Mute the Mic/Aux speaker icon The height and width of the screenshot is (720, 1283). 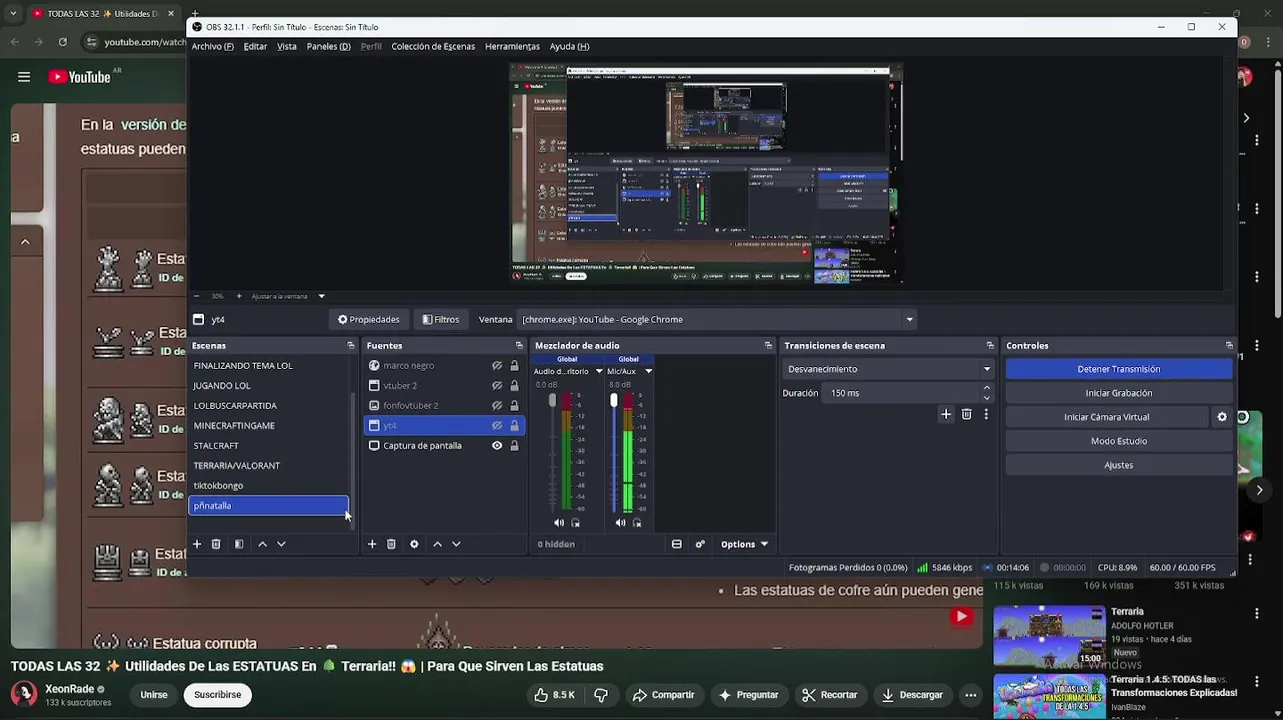[x=620, y=523]
